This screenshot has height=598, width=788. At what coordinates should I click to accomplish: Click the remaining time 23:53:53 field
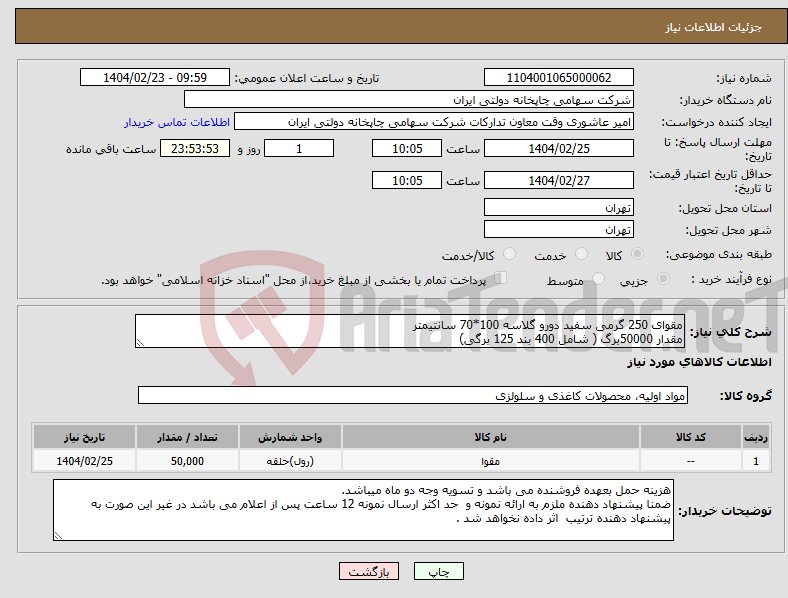[x=195, y=149]
